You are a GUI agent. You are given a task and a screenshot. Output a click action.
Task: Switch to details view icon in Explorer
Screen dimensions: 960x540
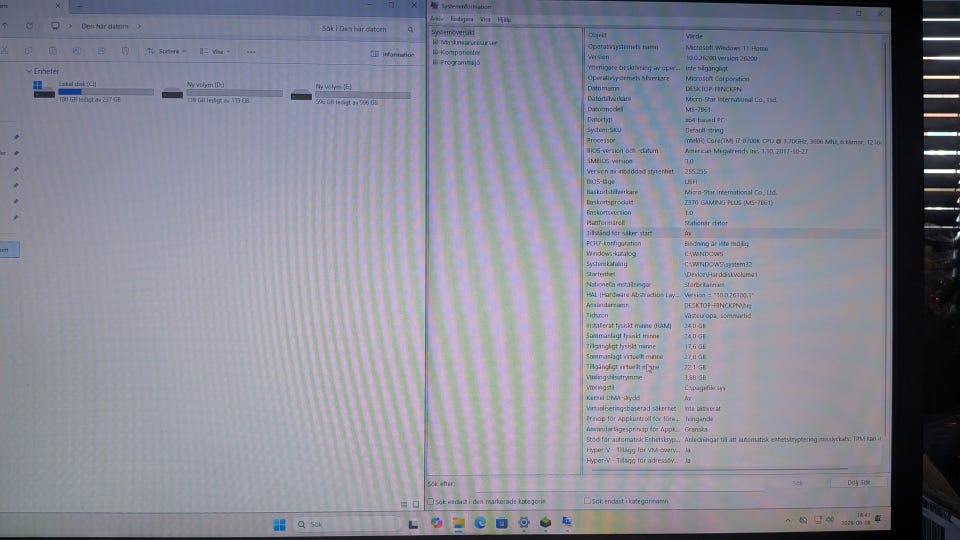point(403,504)
